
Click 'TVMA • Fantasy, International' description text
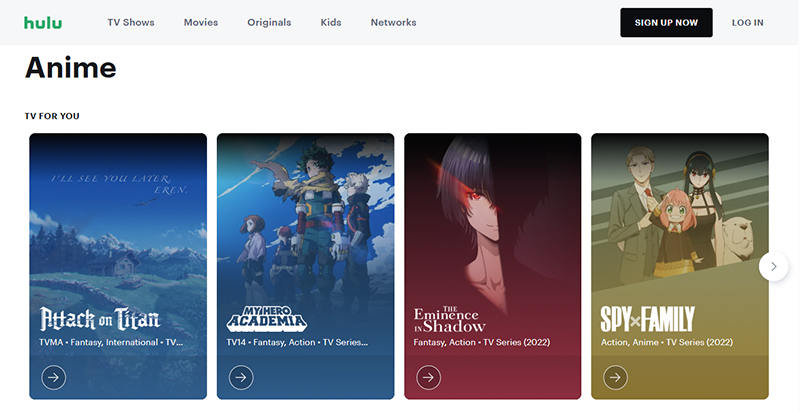point(111,342)
